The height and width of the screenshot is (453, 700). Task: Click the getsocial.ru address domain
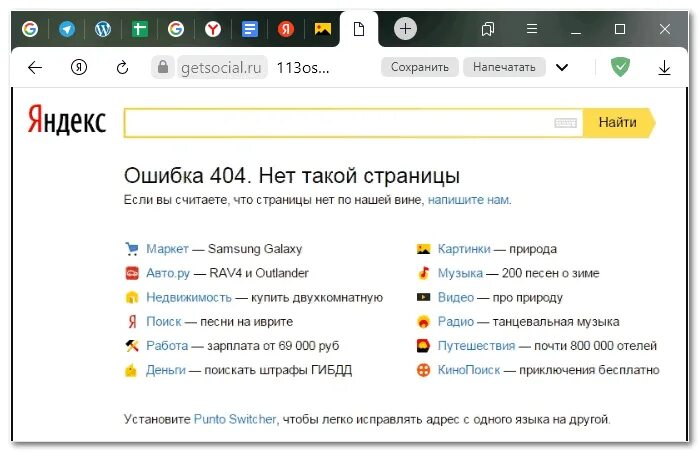221,67
